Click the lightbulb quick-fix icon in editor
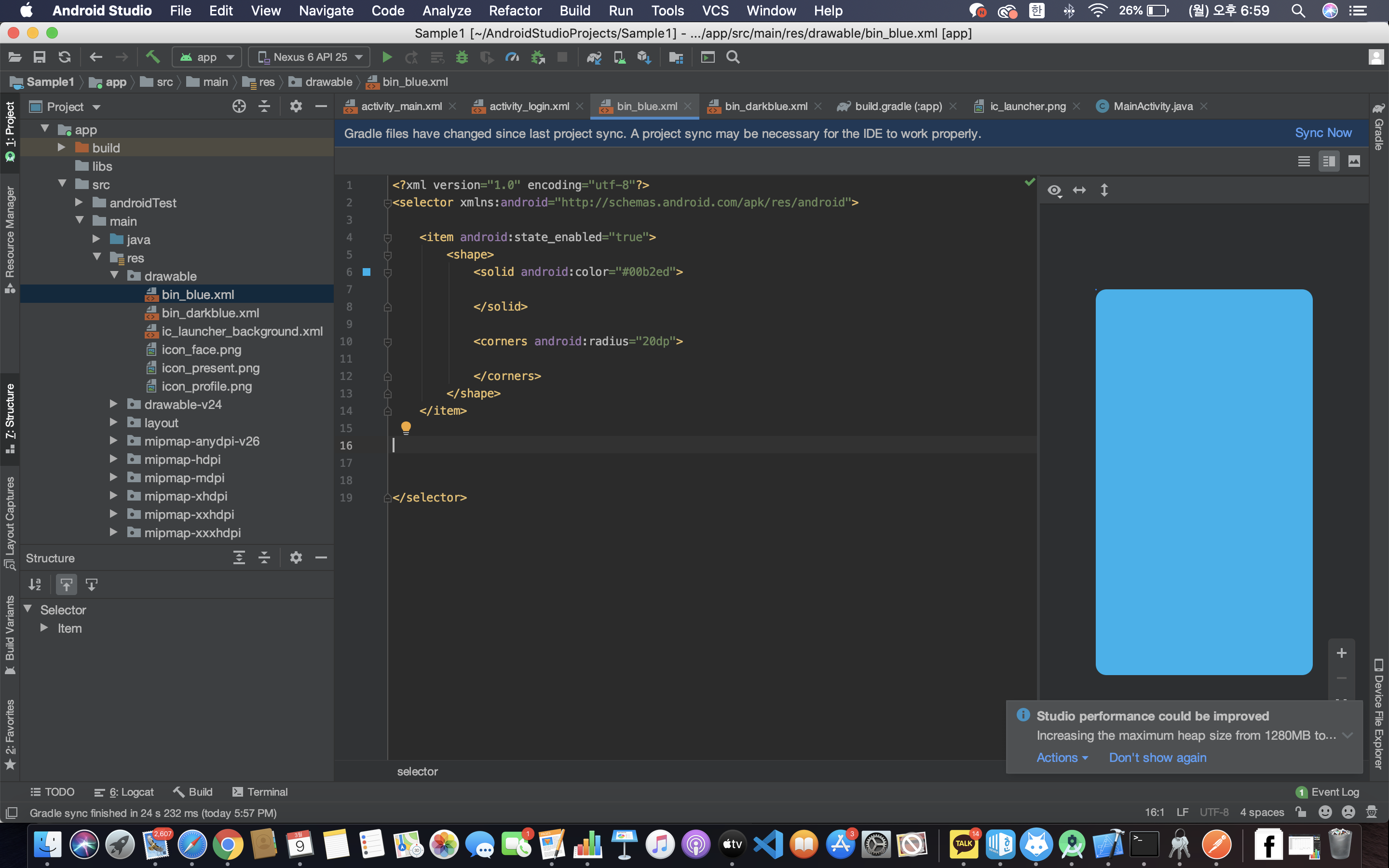Image resolution: width=1389 pixels, height=868 pixels. (x=406, y=427)
